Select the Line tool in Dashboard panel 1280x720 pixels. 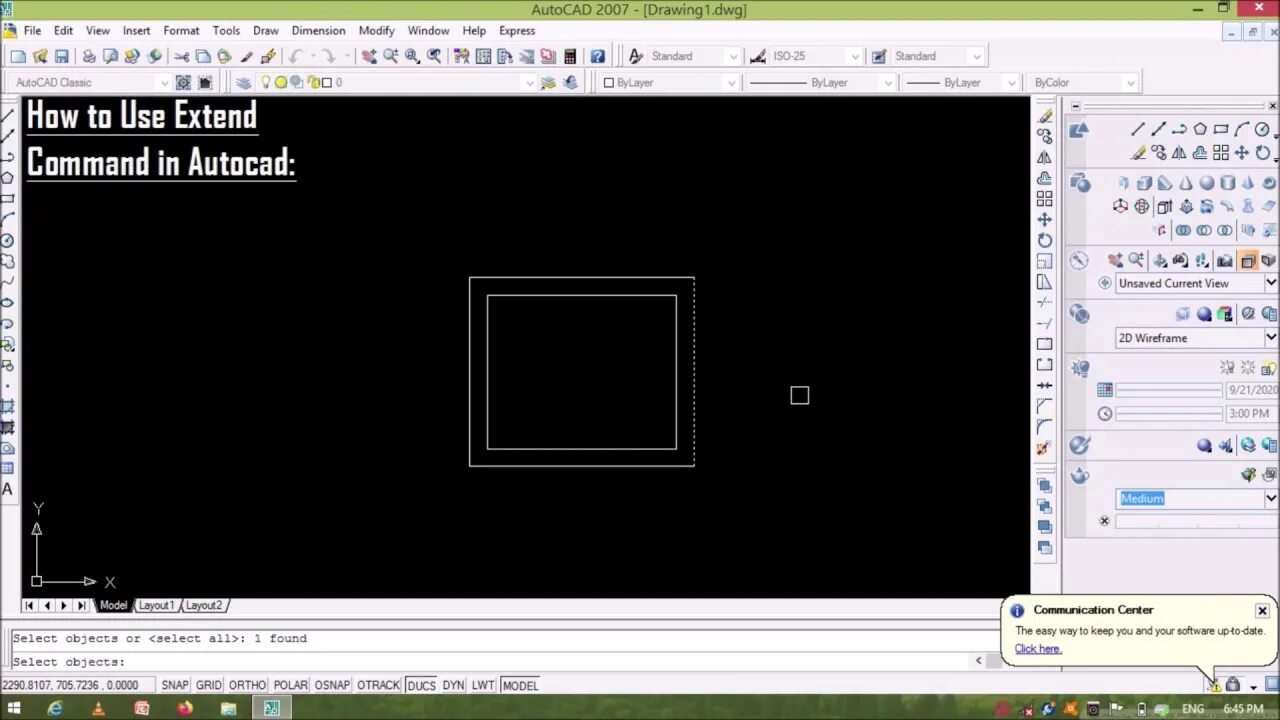(1138, 129)
